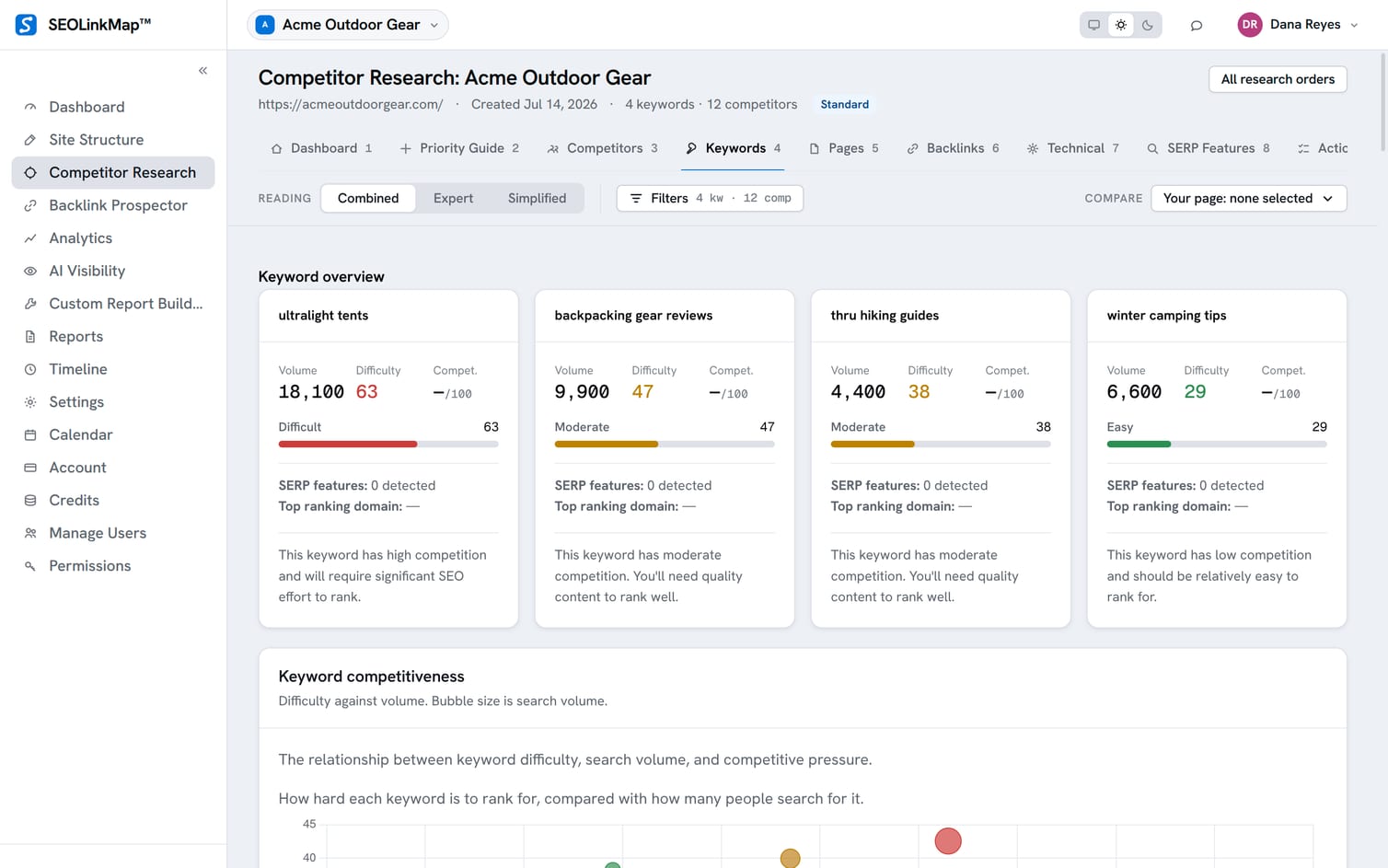The image size is (1388, 868).
Task: Click the ultralight tents card title
Action: point(323,316)
